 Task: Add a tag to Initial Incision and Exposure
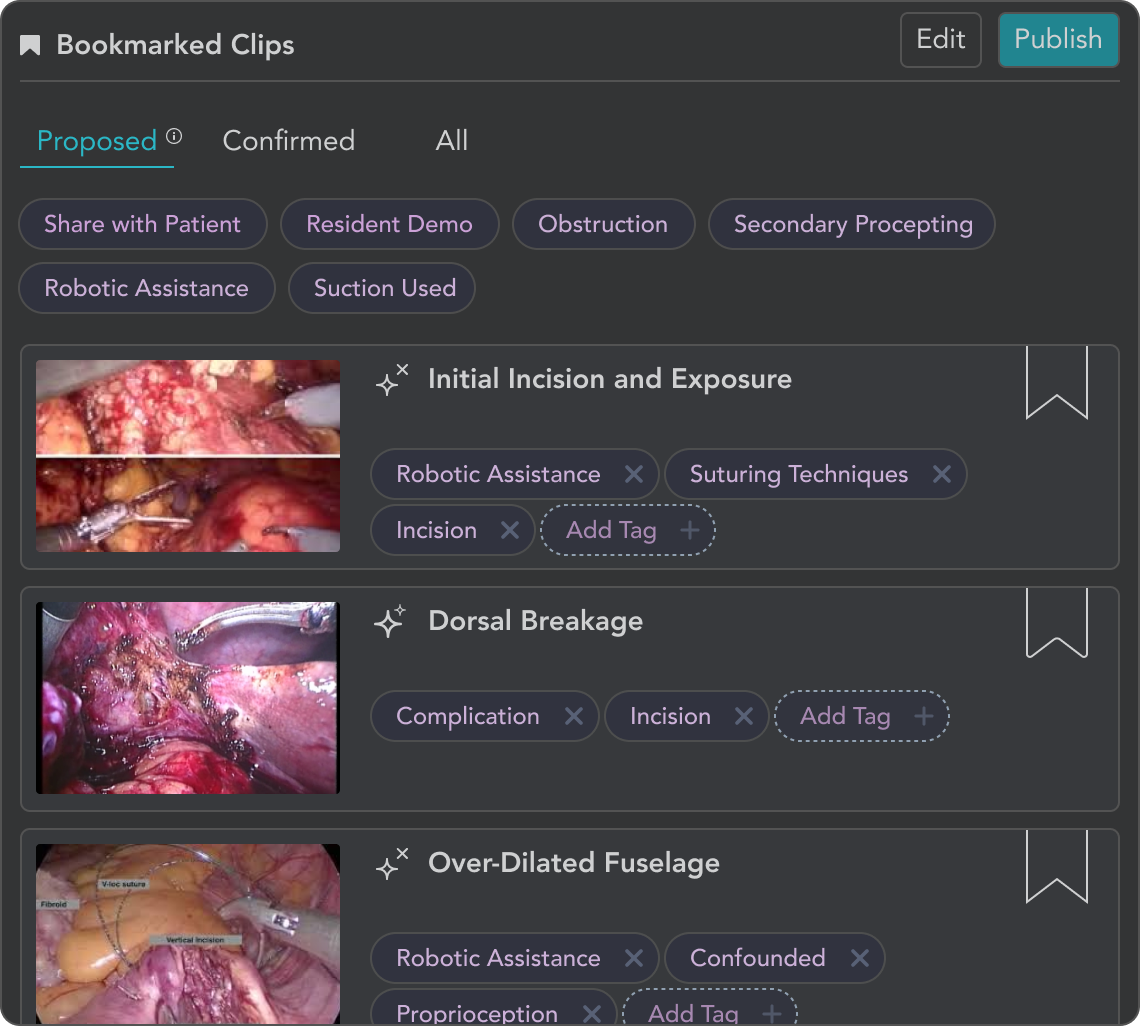click(x=628, y=530)
